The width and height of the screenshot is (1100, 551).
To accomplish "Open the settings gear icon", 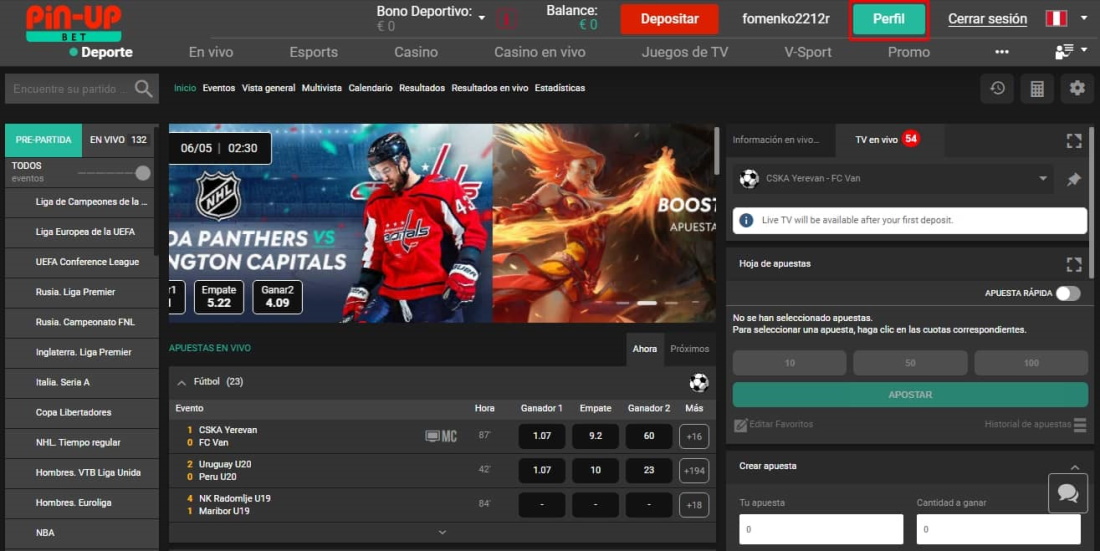I will (1077, 88).
